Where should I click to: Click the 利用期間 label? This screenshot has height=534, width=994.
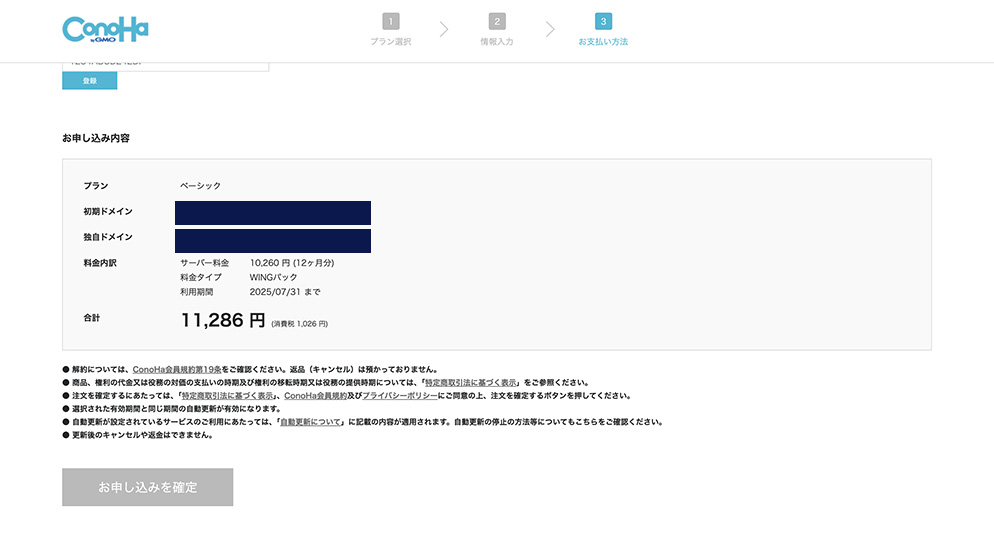click(197, 292)
